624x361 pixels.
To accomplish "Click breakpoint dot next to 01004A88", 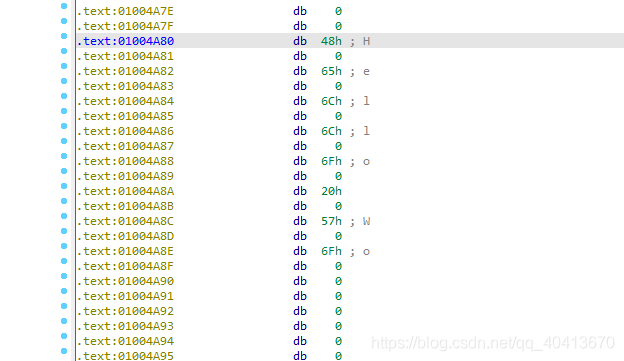I will pos(64,156).
